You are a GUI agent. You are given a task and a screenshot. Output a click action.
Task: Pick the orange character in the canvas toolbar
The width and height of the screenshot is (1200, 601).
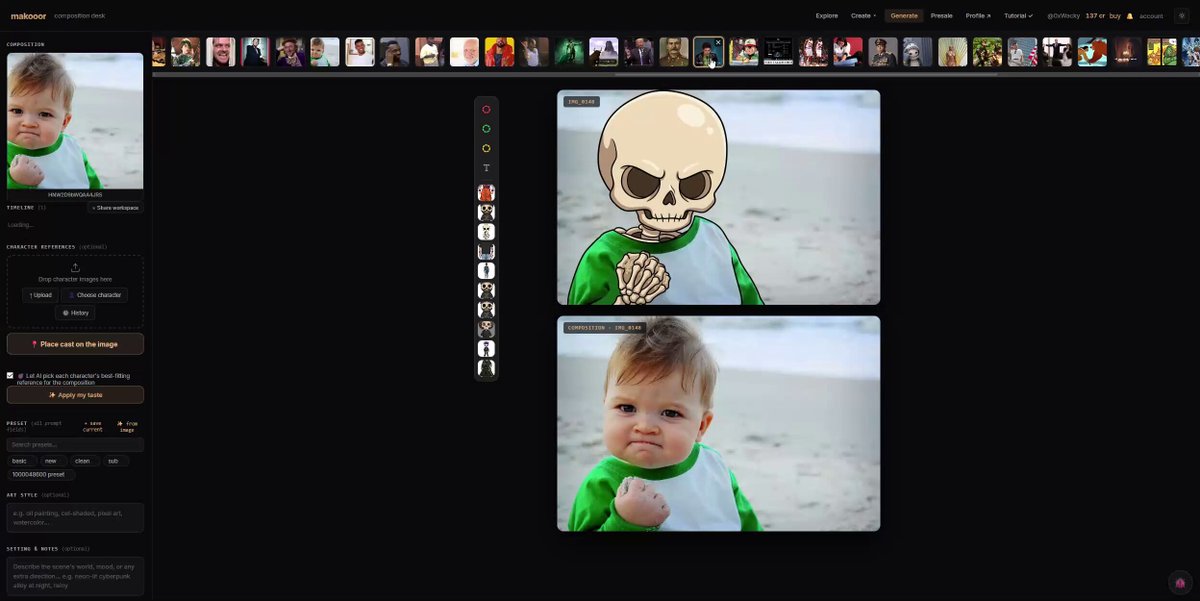486,193
